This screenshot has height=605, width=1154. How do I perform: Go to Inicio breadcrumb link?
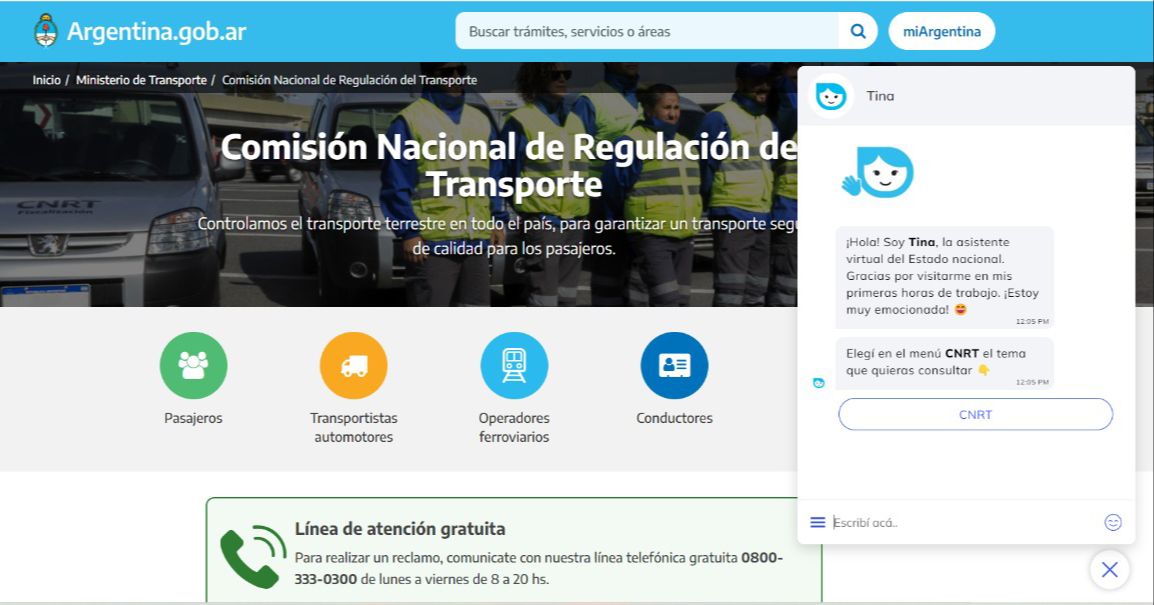click(x=46, y=80)
